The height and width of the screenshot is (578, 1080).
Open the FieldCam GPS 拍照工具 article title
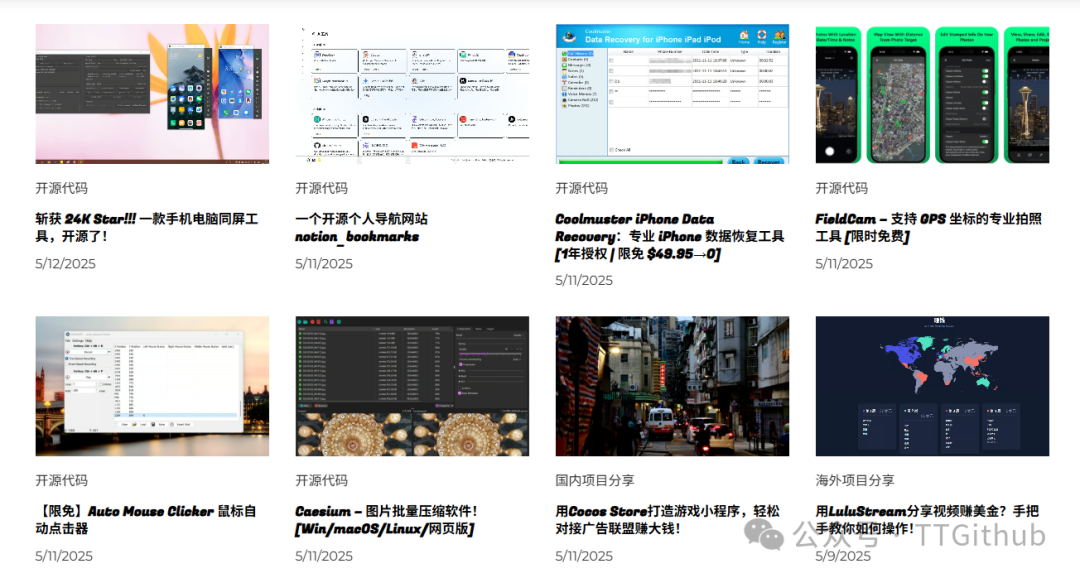tap(928, 227)
